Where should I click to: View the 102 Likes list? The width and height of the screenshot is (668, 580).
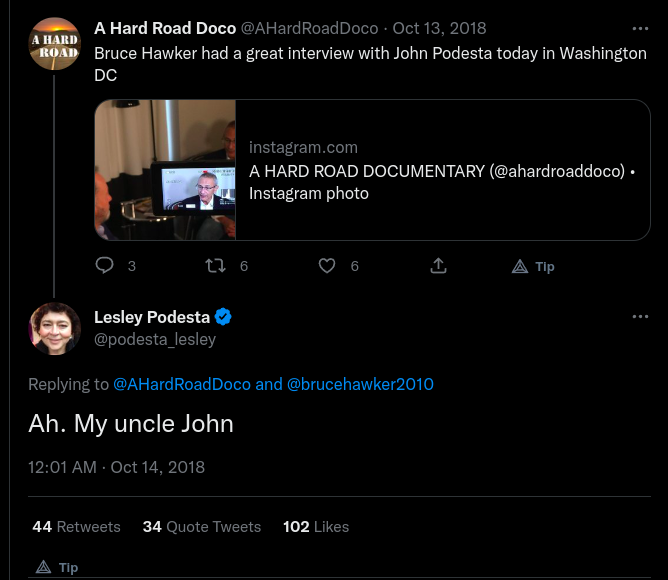pyautogui.click(x=316, y=526)
